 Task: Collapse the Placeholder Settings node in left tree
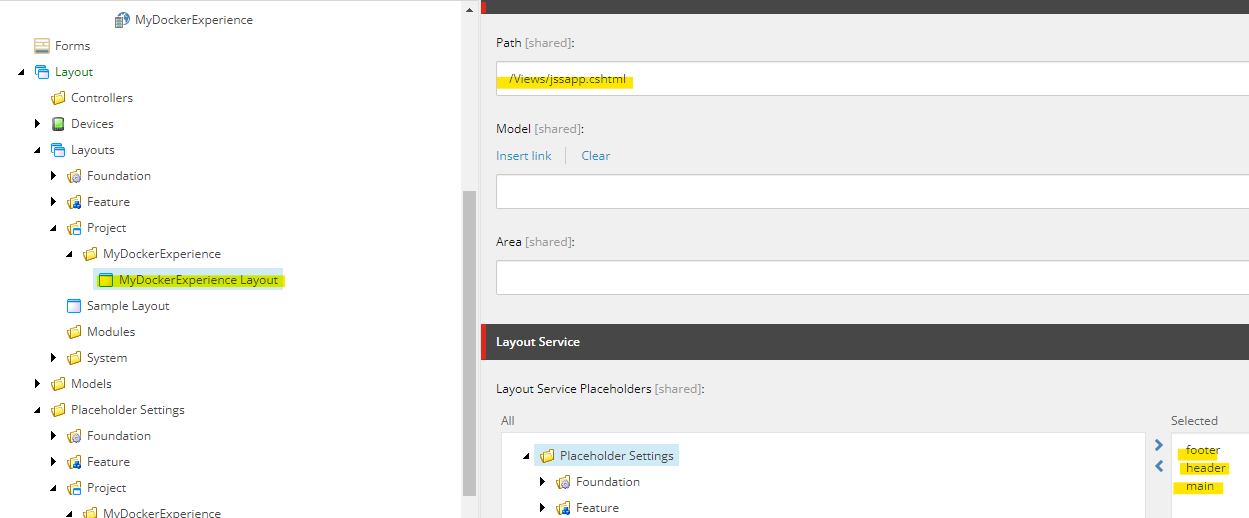[38, 410]
